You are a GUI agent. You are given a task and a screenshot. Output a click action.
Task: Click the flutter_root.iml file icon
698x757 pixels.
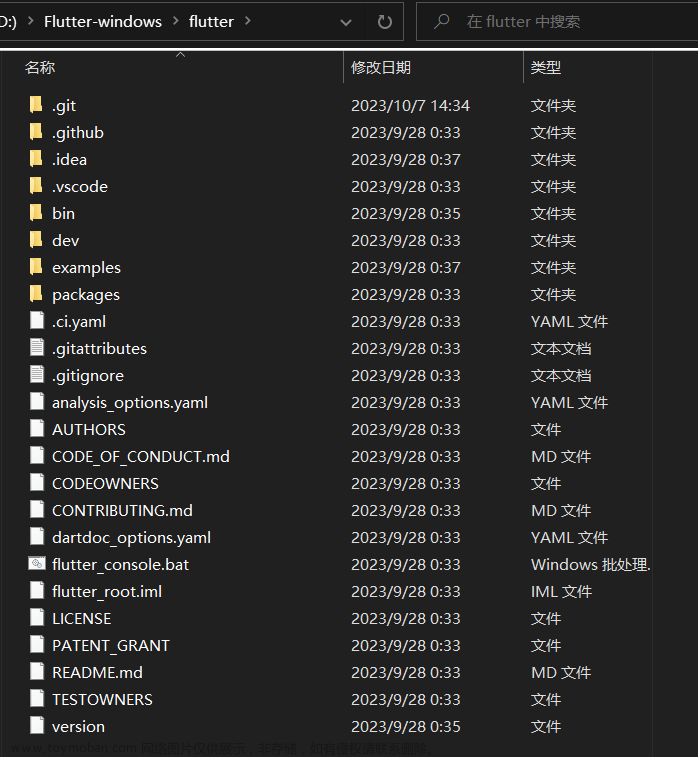[x=37, y=591]
